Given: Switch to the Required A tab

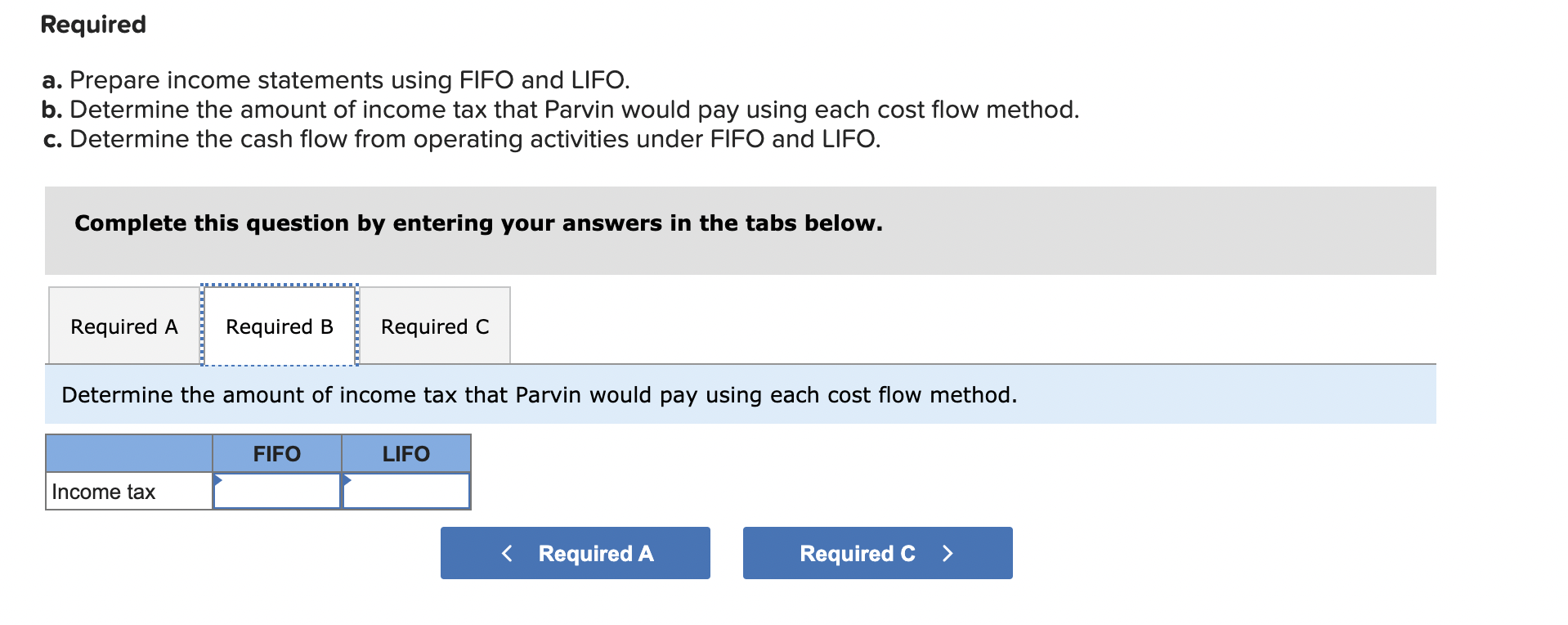Looking at the screenshot, I should coord(123,326).
